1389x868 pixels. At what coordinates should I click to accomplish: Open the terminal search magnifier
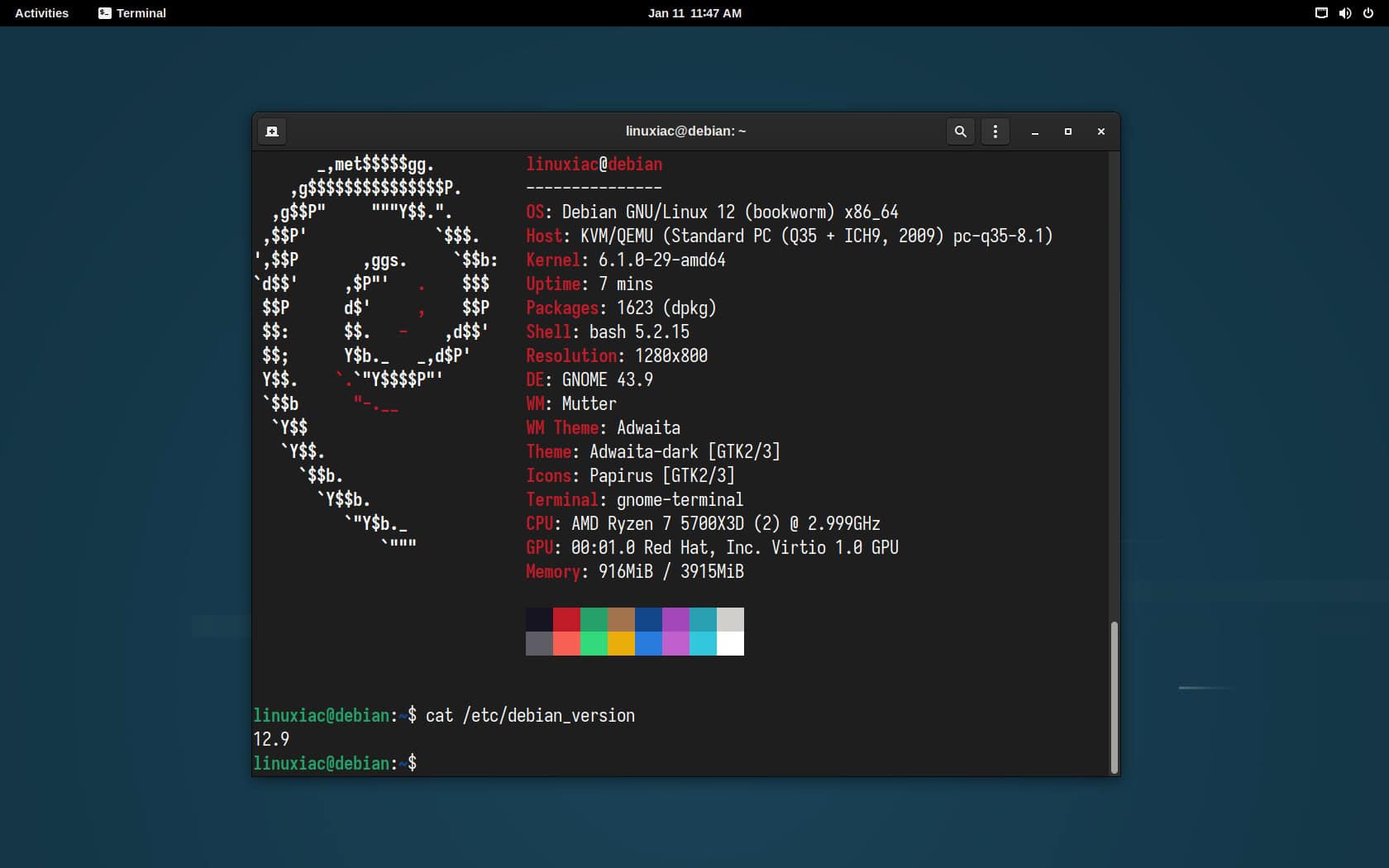(x=960, y=131)
